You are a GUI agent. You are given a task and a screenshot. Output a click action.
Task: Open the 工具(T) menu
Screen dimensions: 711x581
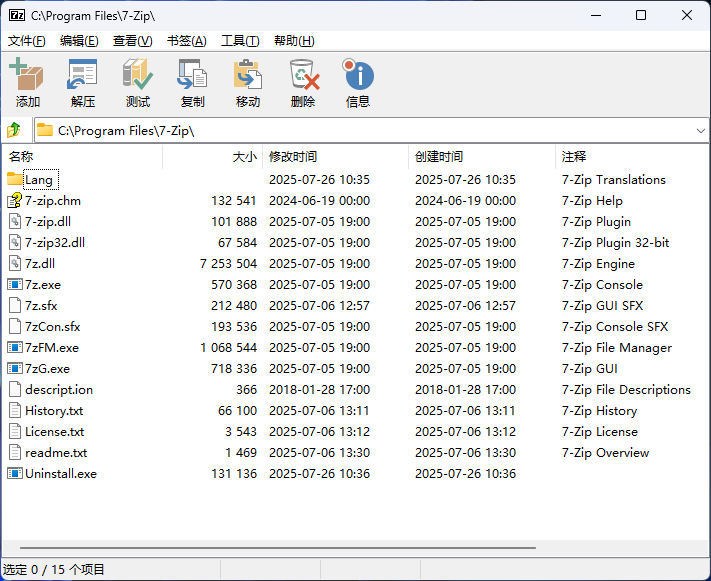coord(240,41)
